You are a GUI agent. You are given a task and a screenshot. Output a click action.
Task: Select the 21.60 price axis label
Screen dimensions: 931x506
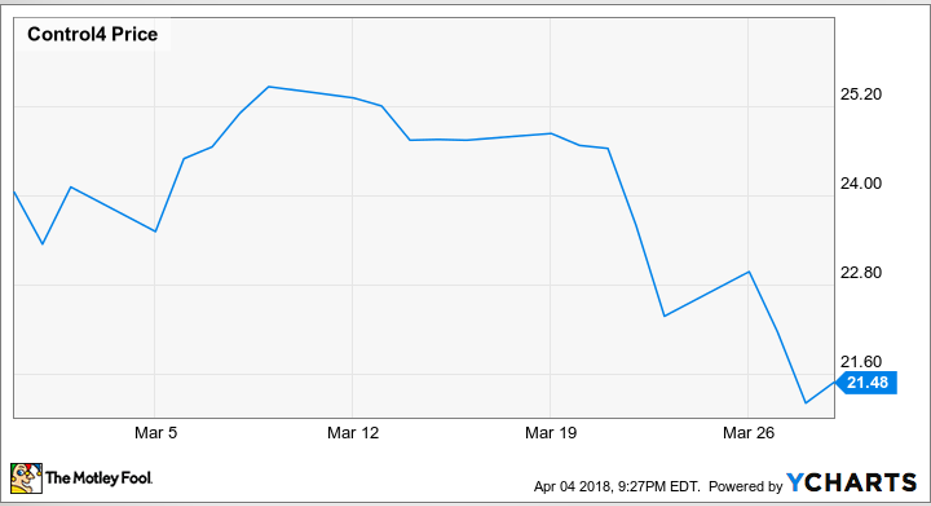click(860, 362)
